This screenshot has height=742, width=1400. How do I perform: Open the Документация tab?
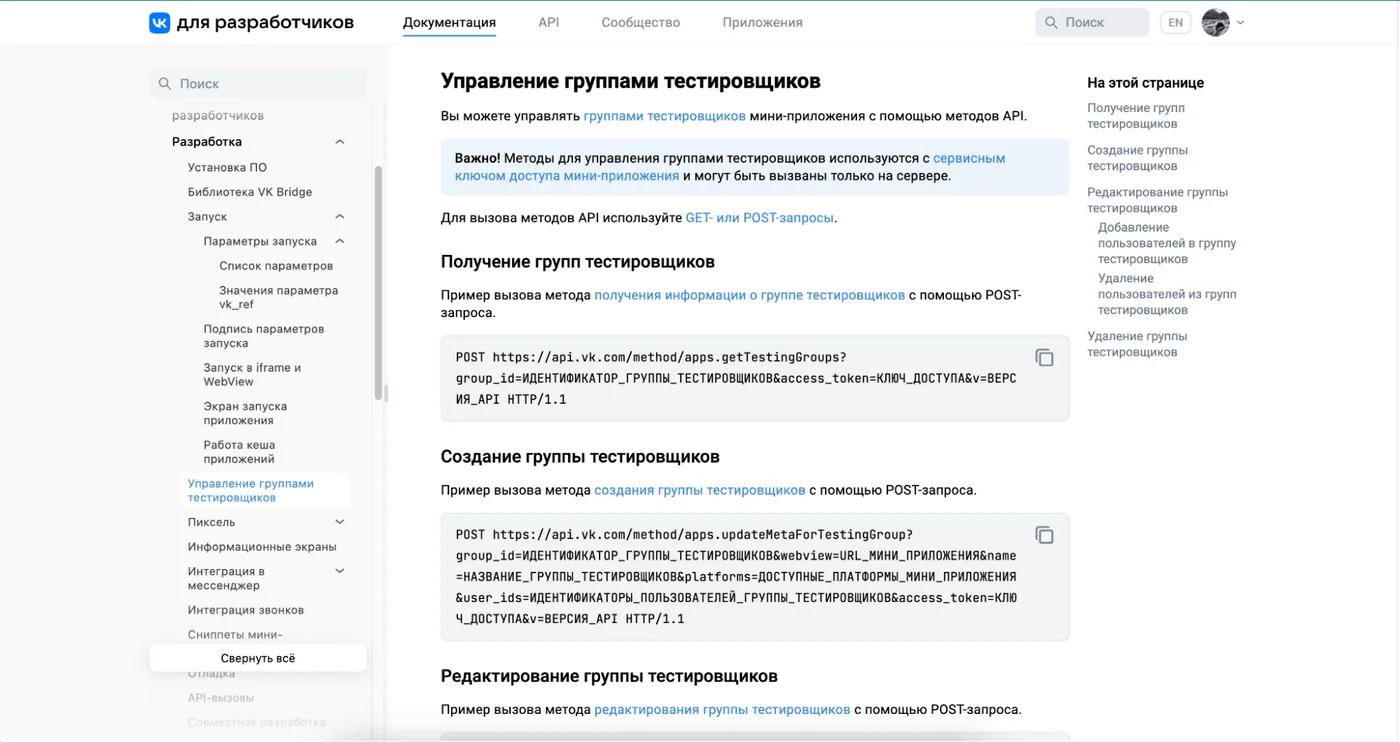pyautogui.click(x=449, y=22)
